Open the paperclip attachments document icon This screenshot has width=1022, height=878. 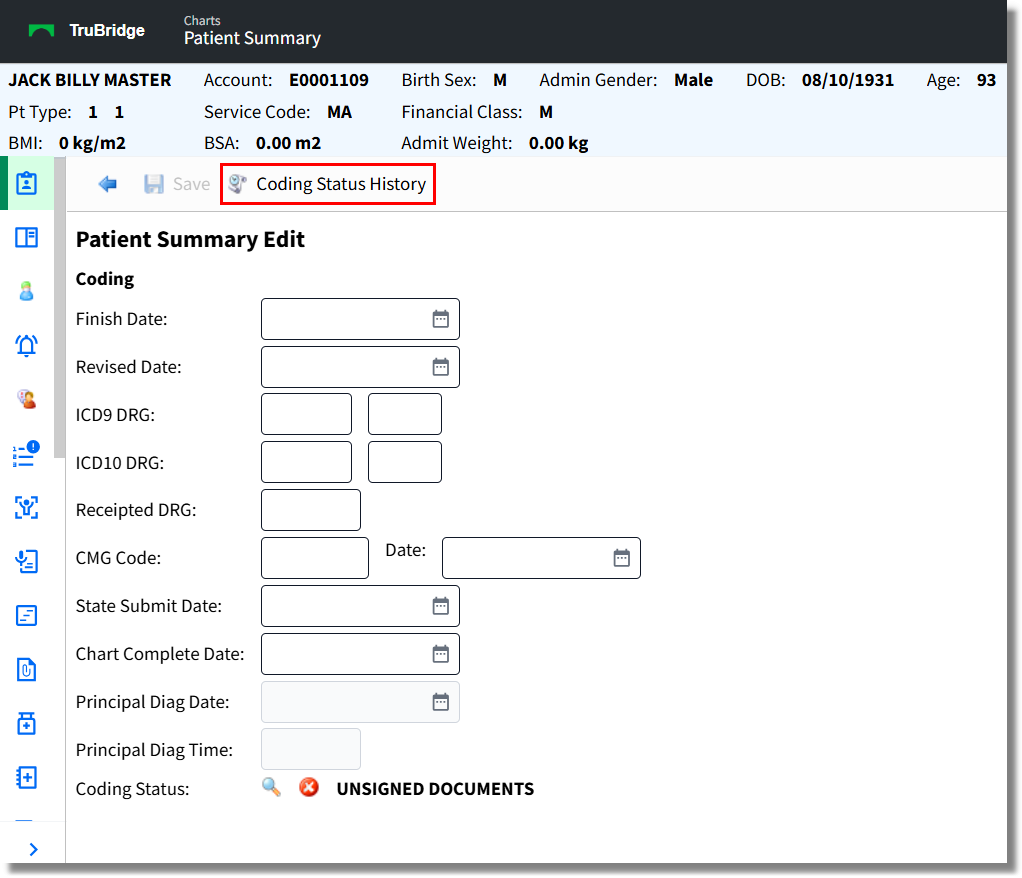tap(27, 669)
